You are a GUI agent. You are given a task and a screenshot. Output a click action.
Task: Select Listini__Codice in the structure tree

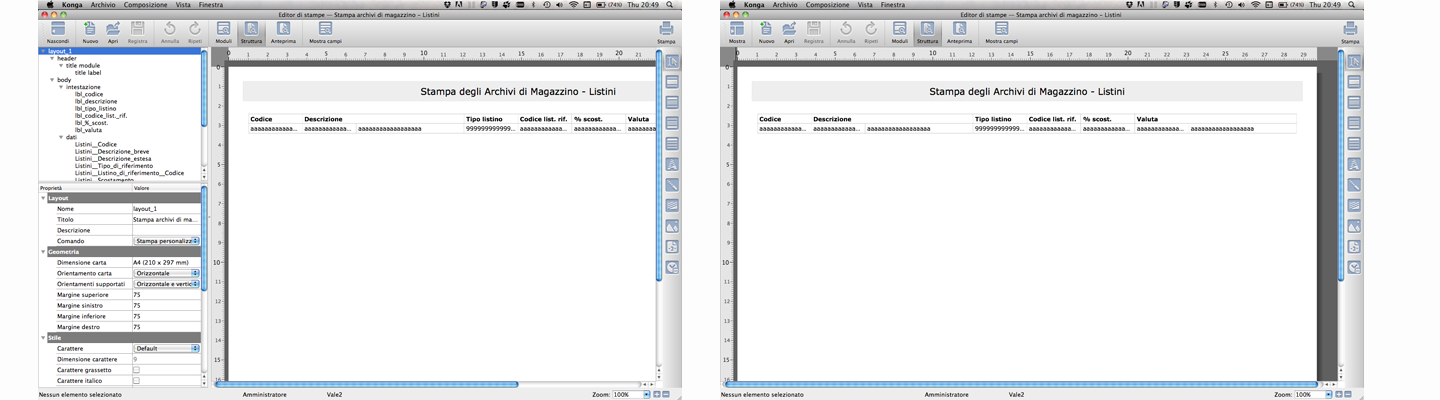point(95,144)
